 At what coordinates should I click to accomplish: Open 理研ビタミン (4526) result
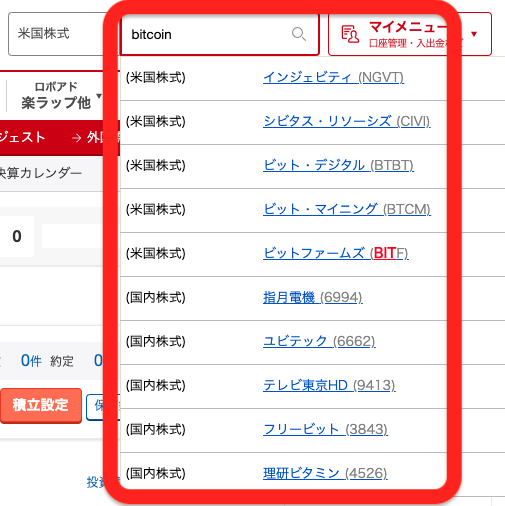tap(325, 474)
